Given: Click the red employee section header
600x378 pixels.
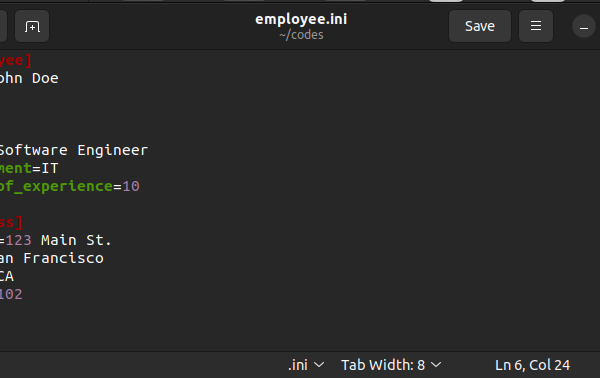Looking at the screenshot, I should (16, 60).
